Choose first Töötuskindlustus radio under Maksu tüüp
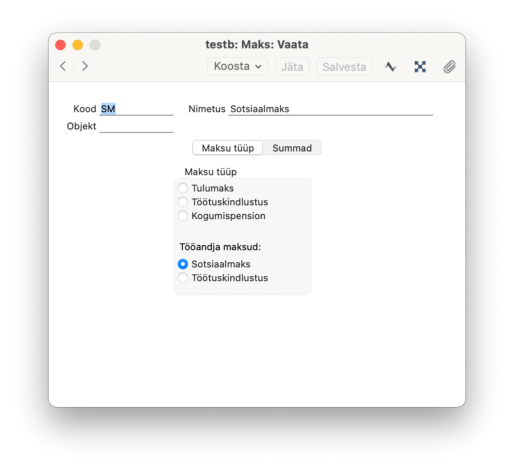This screenshot has height=471, width=514. pyautogui.click(x=183, y=202)
